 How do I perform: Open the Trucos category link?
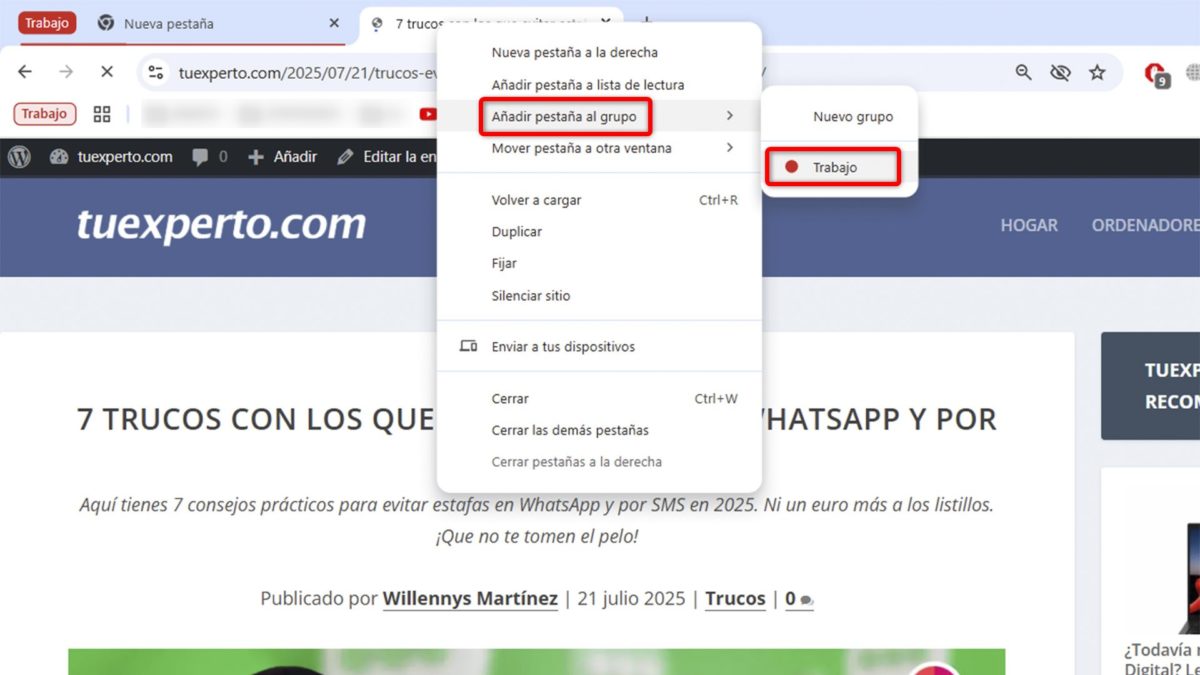(735, 599)
